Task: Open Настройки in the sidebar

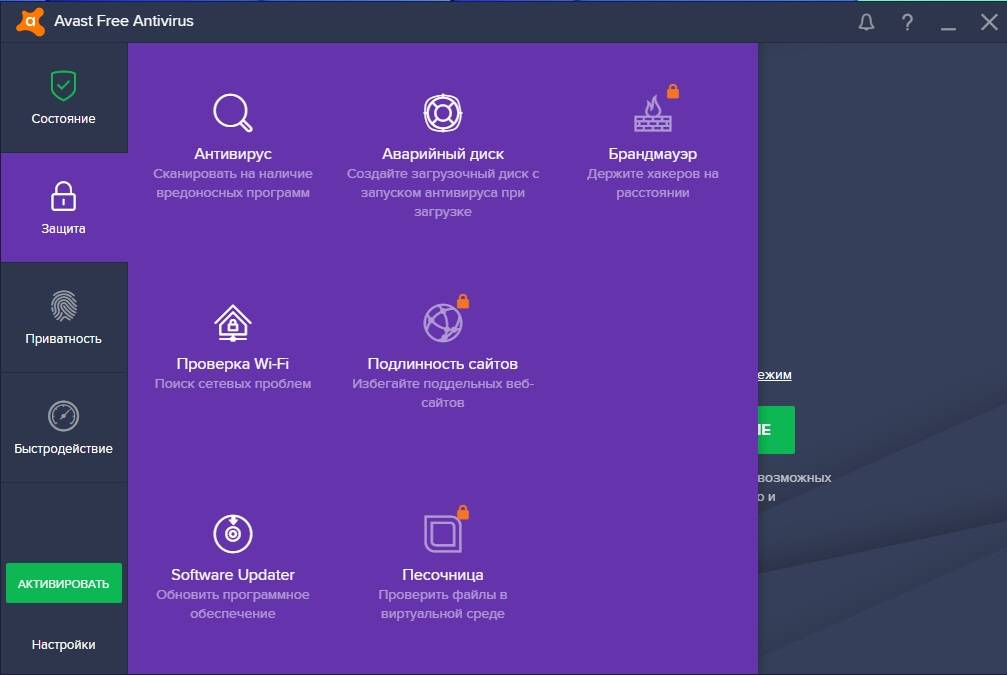Action: click(64, 644)
